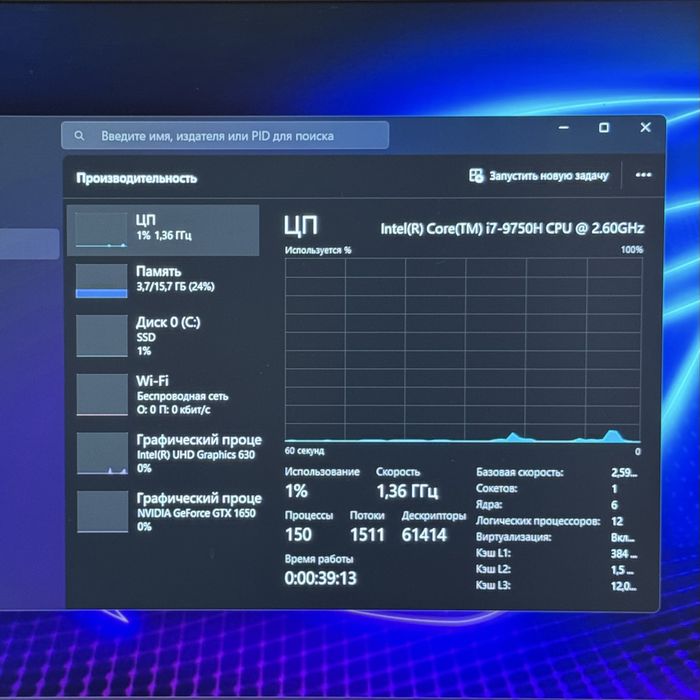Click the Использование 1% value
Screen dimensions: 700x700
coord(296,491)
